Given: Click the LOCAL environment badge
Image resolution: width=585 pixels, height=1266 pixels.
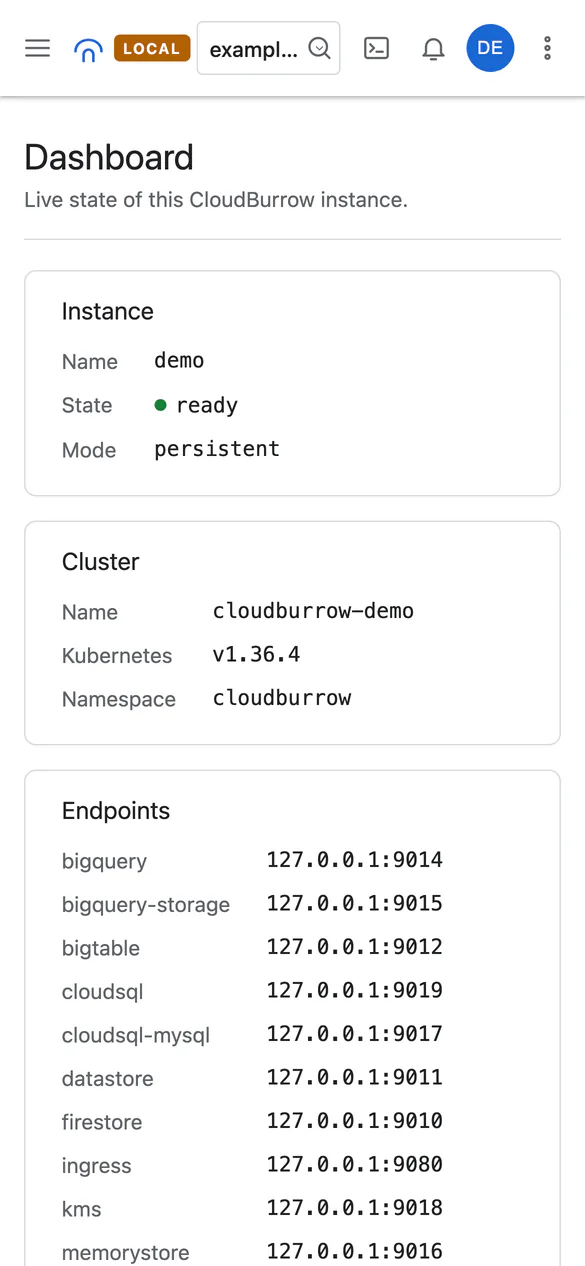Looking at the screenshot, I should (152, 48).
